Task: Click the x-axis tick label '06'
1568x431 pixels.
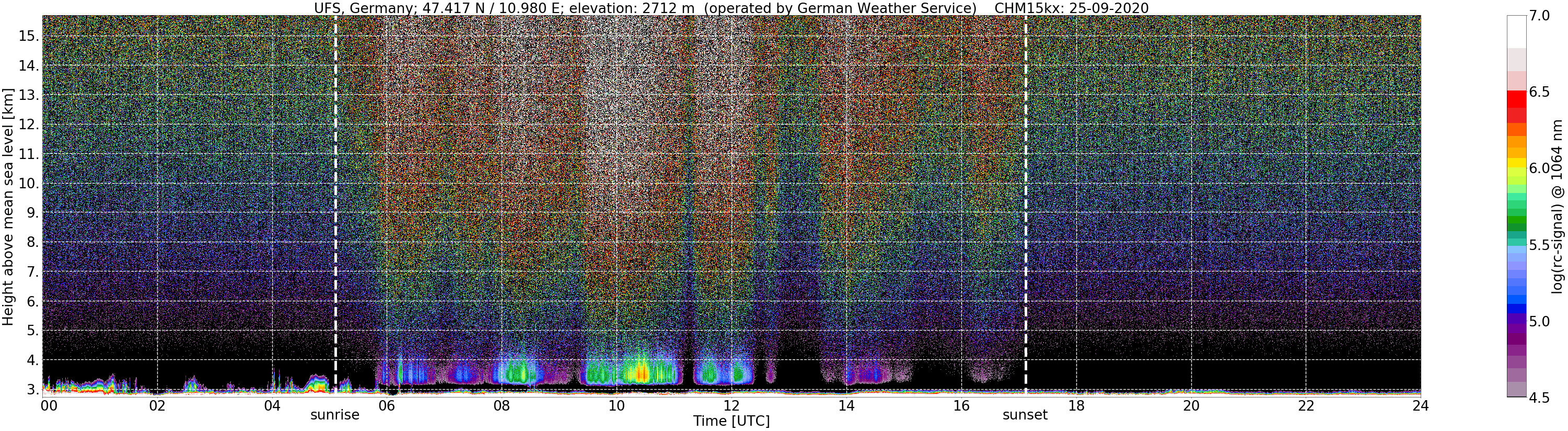Action: (387, 405)
